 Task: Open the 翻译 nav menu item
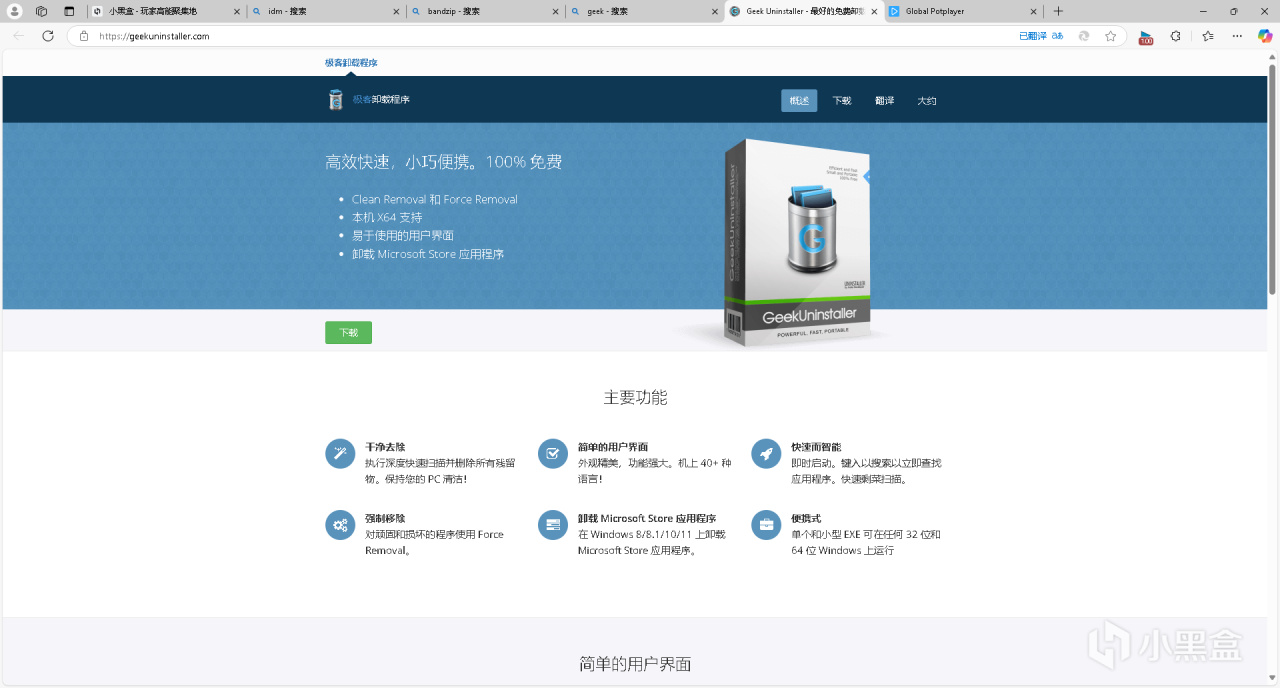pyautogui.click(x=884, y=100)
